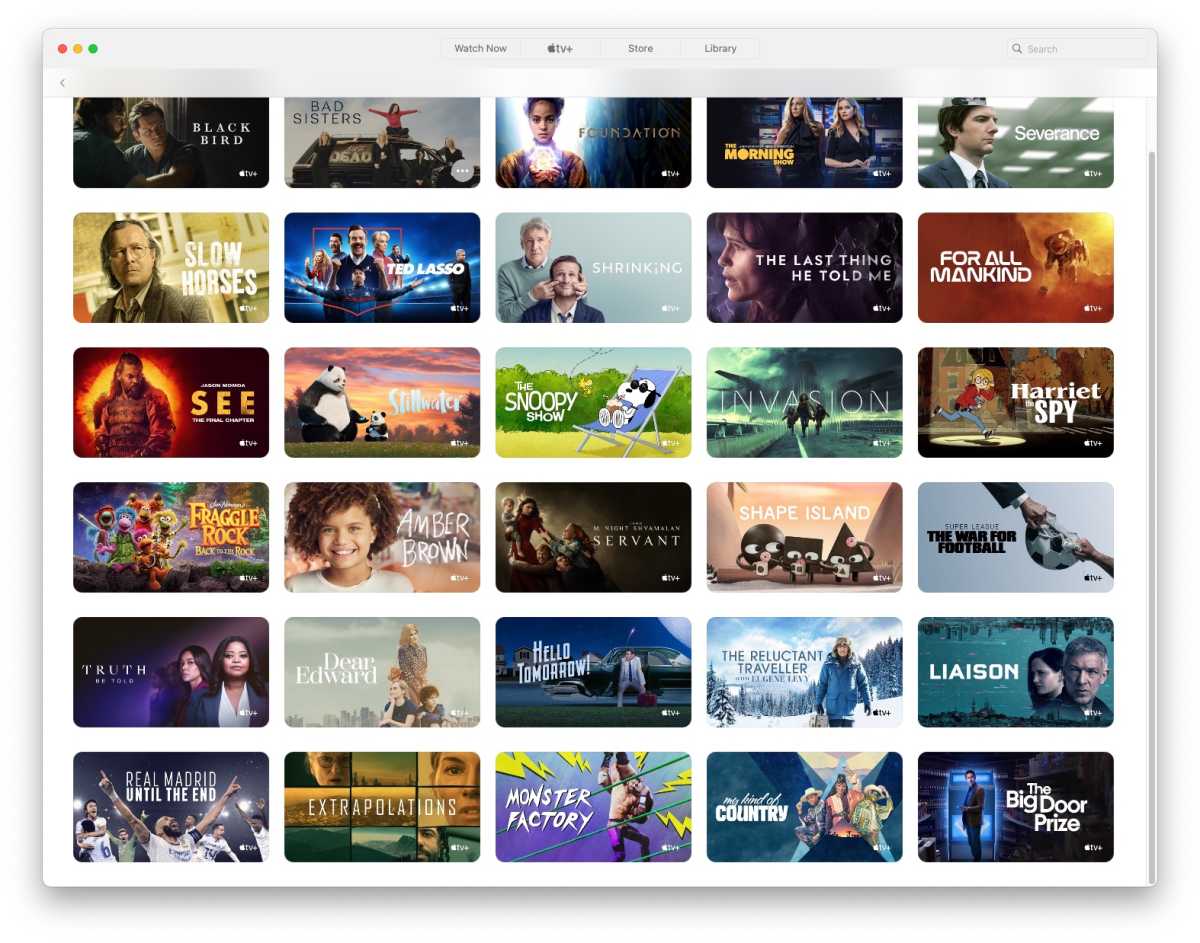Open The Morning Show
Viewport: 1200px width, 943px height.
(x=804, y=142)
